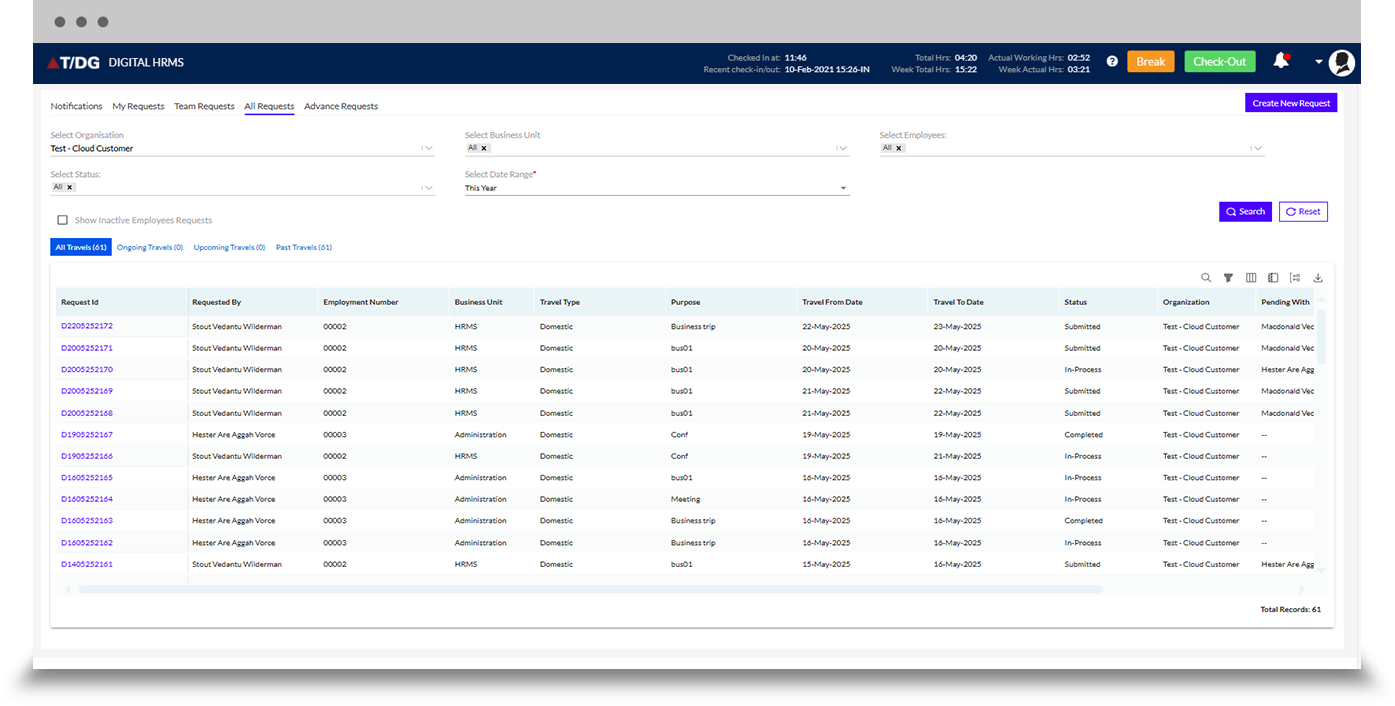Select the All Requests tab
Image resolution: width=1395 pixels, height=706 pixels.
[269, 106]
